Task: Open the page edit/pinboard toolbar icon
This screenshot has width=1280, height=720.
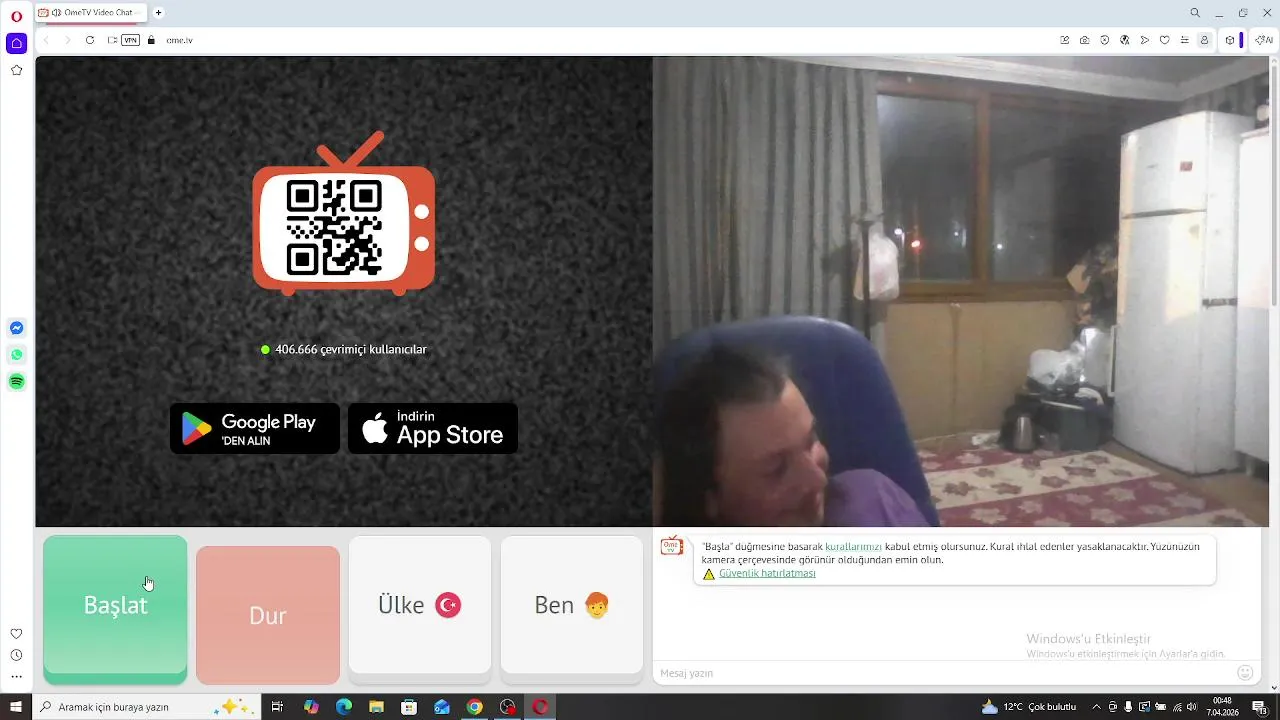Action: point(1065,40)
